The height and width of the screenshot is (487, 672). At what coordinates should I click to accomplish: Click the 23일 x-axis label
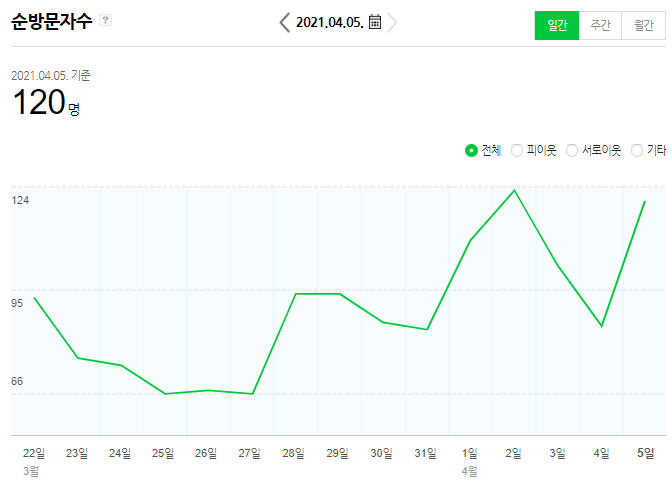tap(77, 453)
